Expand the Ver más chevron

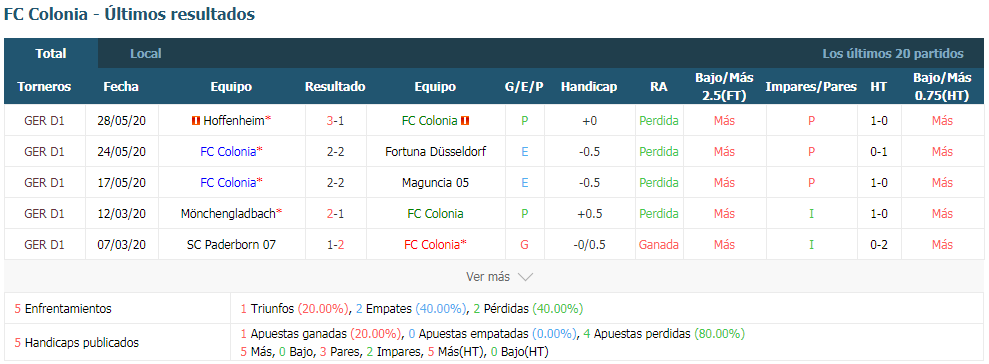coord(525,277)
